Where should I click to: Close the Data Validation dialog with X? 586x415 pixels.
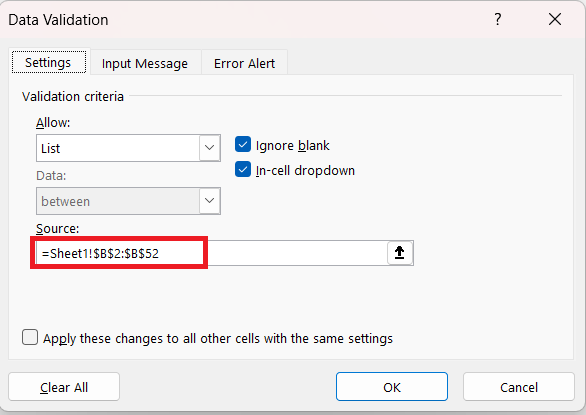(x=555, y=19)
